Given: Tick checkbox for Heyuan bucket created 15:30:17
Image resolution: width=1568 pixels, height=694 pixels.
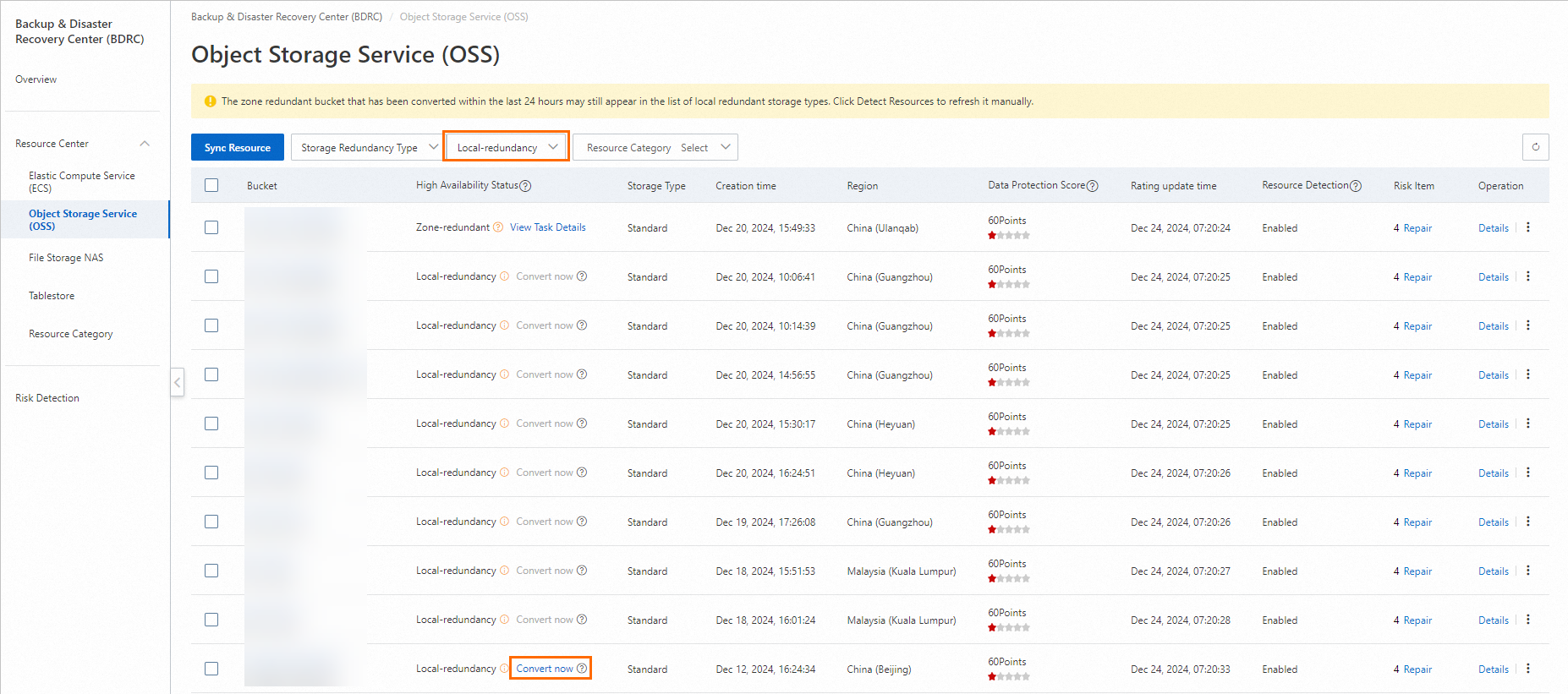Looking at the screenshot, I should pyautogui.click(x=211, y=424).
